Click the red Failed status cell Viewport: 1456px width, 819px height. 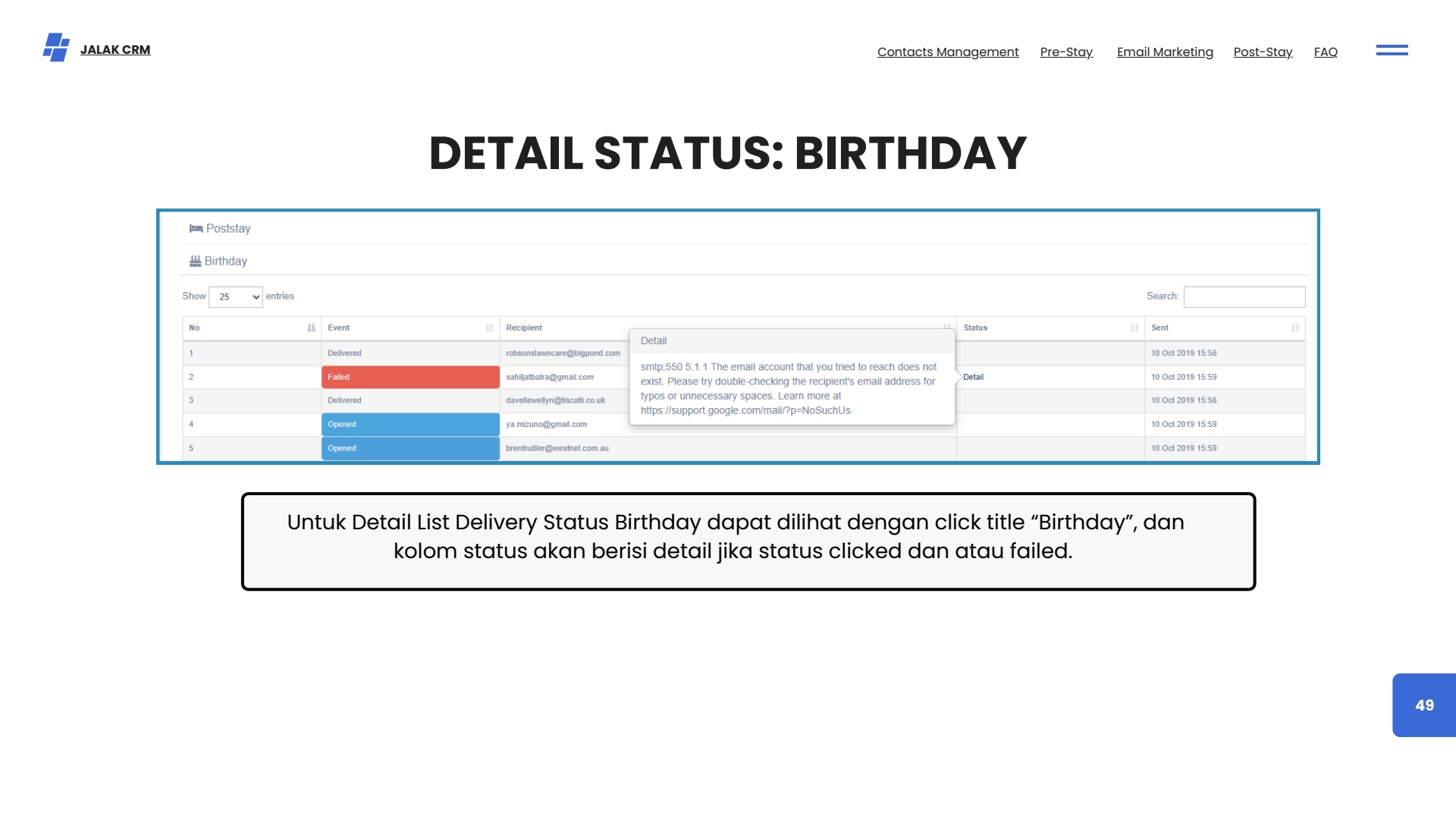click(410, 377)
